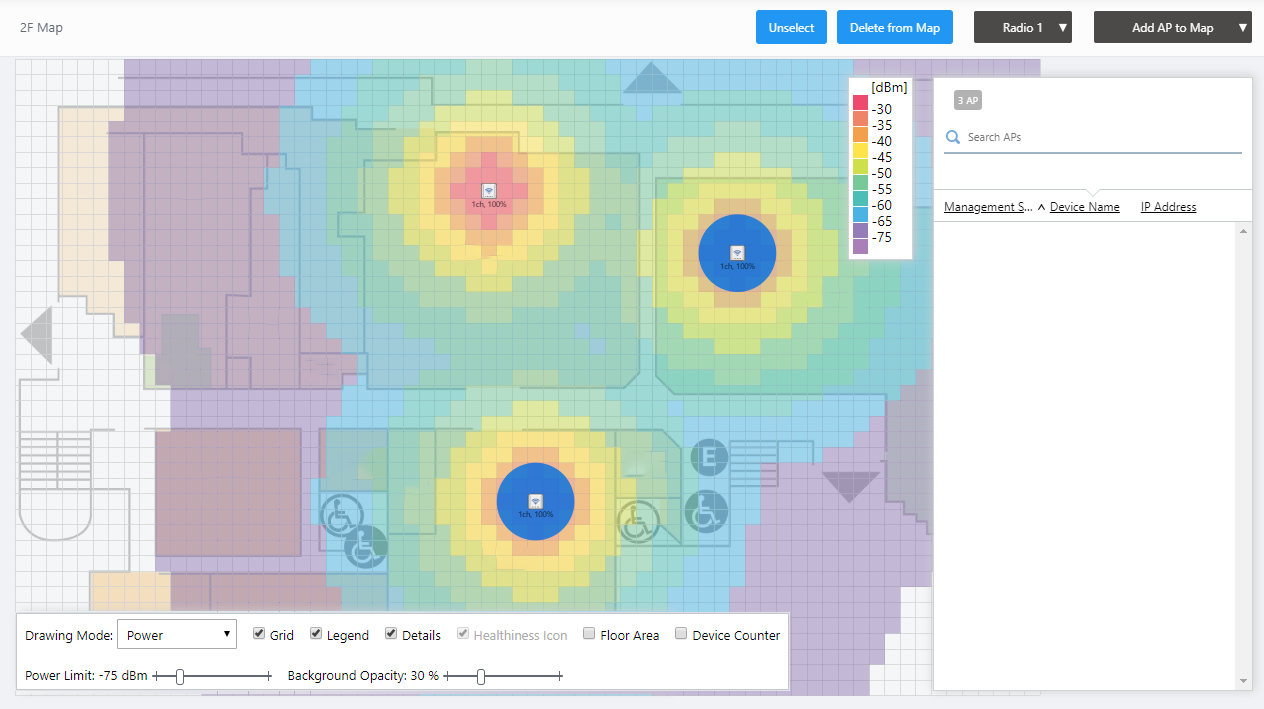Click the Unselect button

pyautogui.click(x=791, y=28)
